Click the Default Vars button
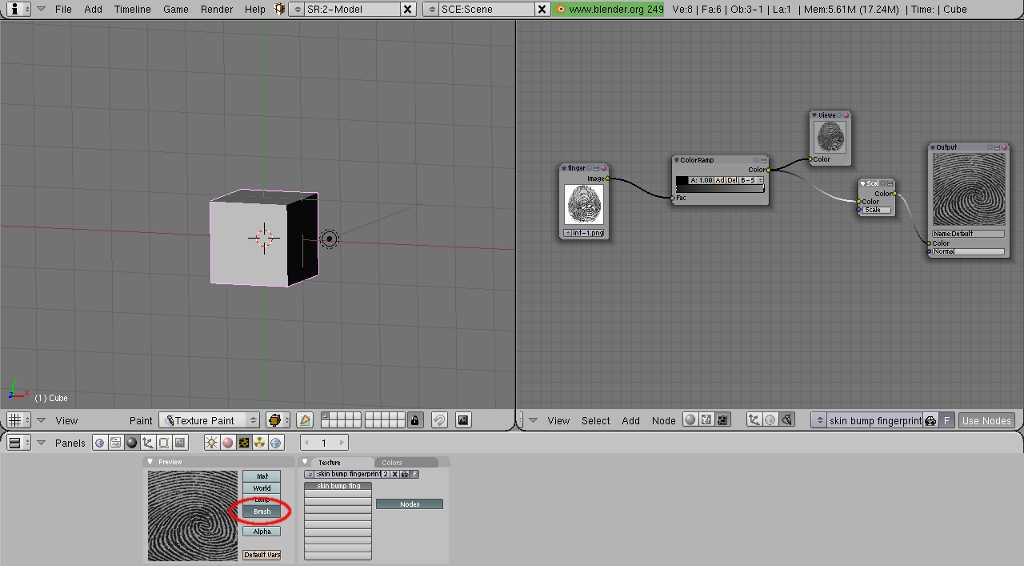The height and width of the screenshot is (566, 1024). tap(262, 555)
